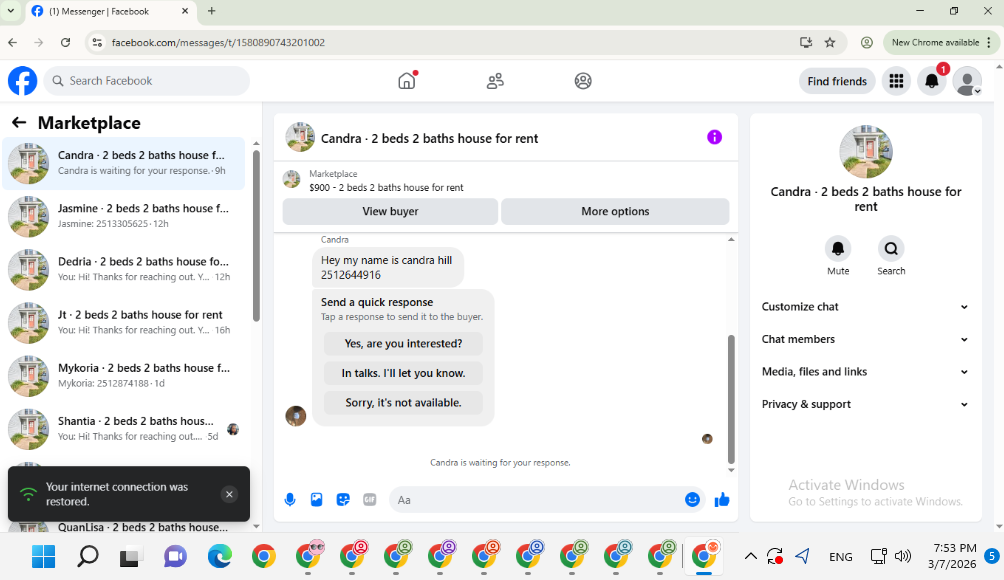
Task: Open the Dedria conversation
Action: 124,270
